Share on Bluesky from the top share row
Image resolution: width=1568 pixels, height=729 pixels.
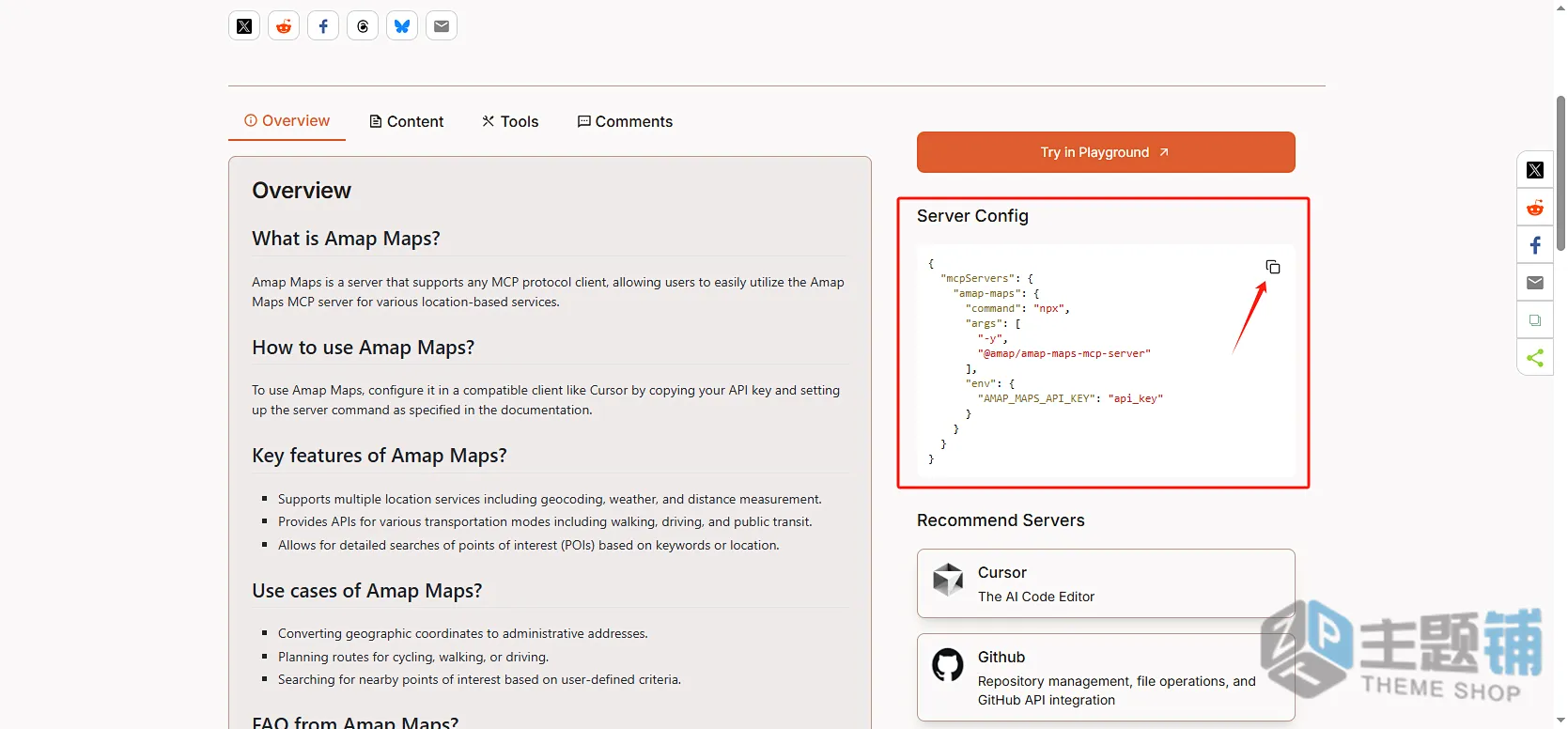point(402,26)
